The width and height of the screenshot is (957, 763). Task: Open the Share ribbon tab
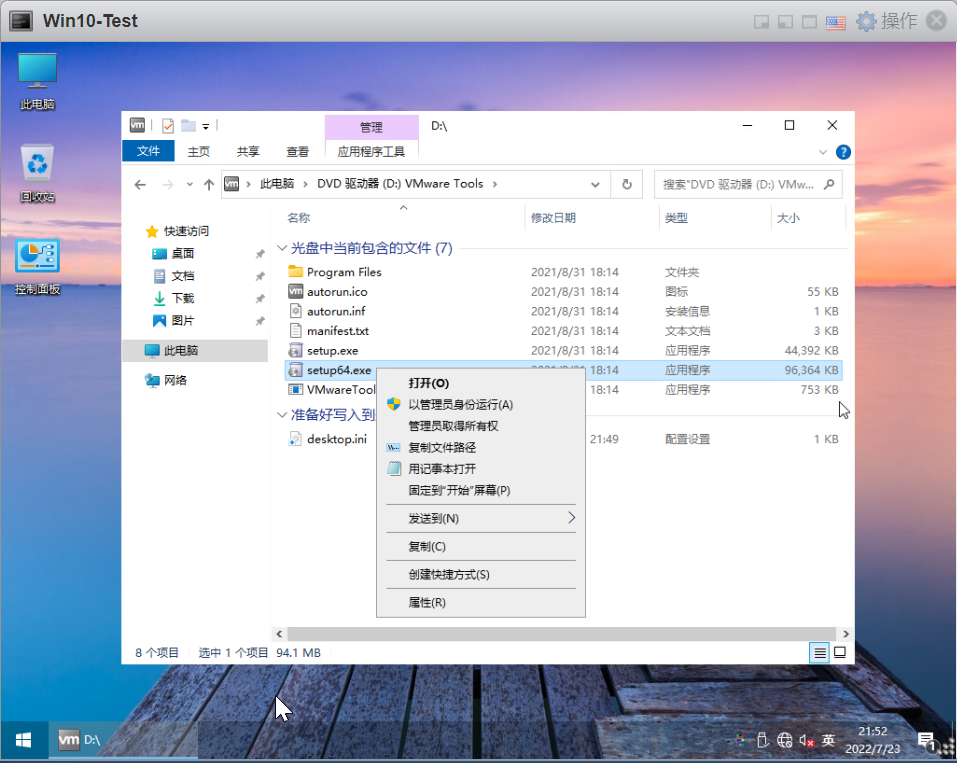(x=248, y=151)
